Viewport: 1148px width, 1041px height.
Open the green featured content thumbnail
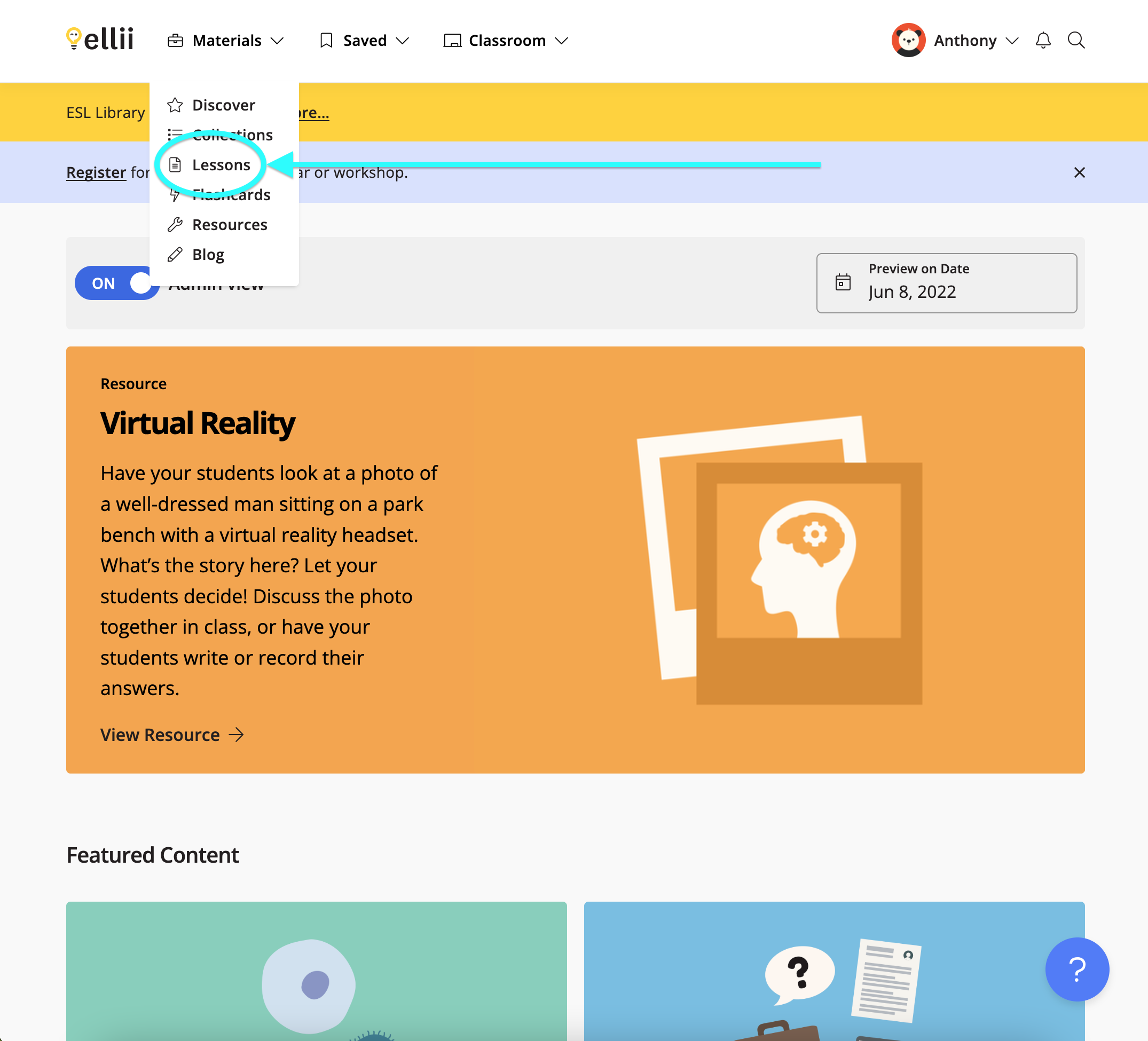tap(316, 971)
